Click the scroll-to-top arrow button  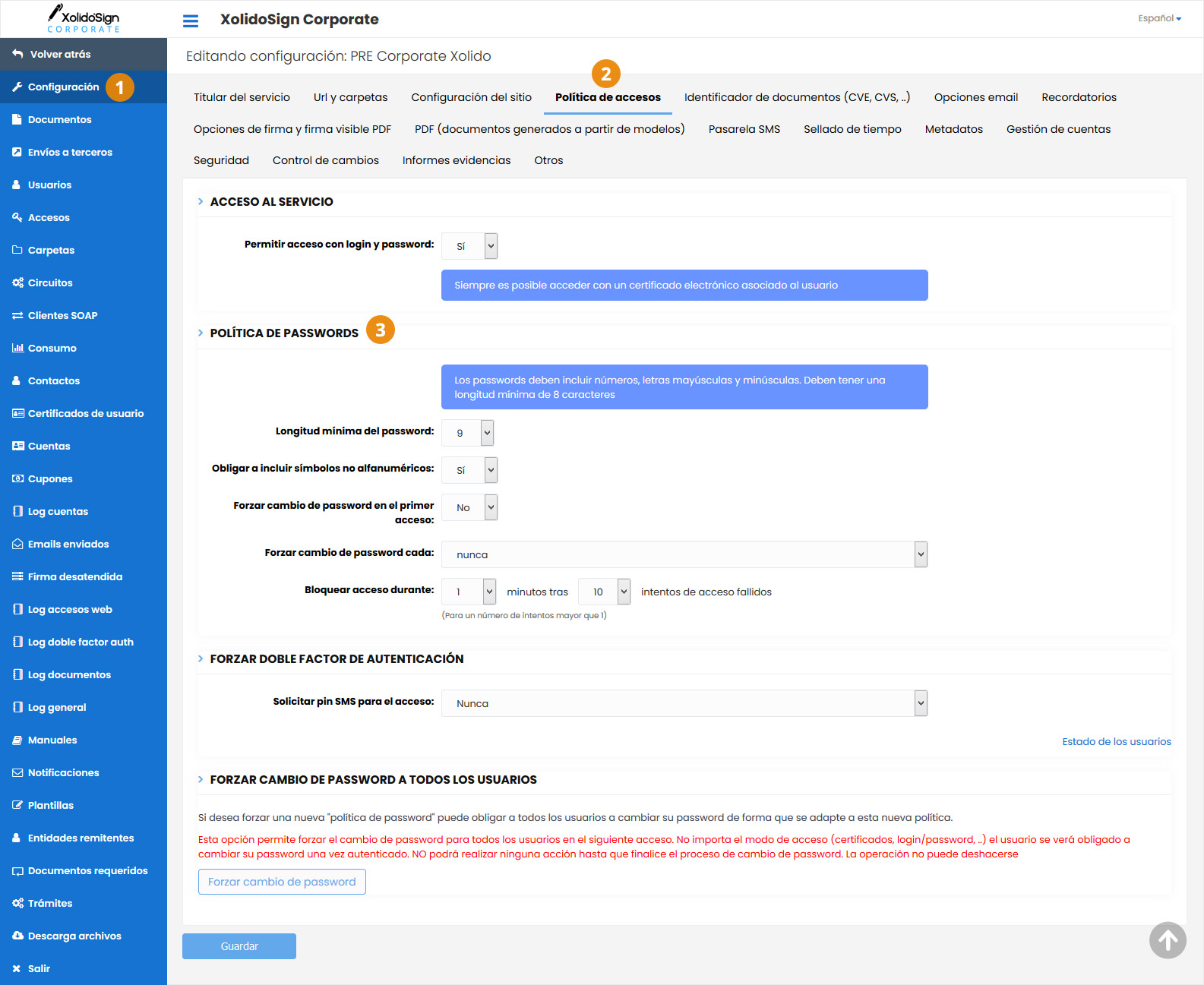(1168, 940)
